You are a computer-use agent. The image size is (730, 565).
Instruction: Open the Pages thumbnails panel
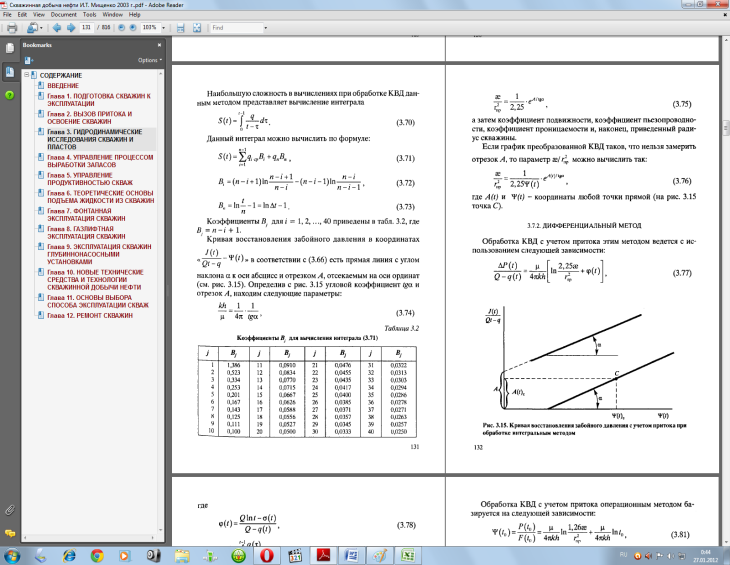(x=9, y=48)
